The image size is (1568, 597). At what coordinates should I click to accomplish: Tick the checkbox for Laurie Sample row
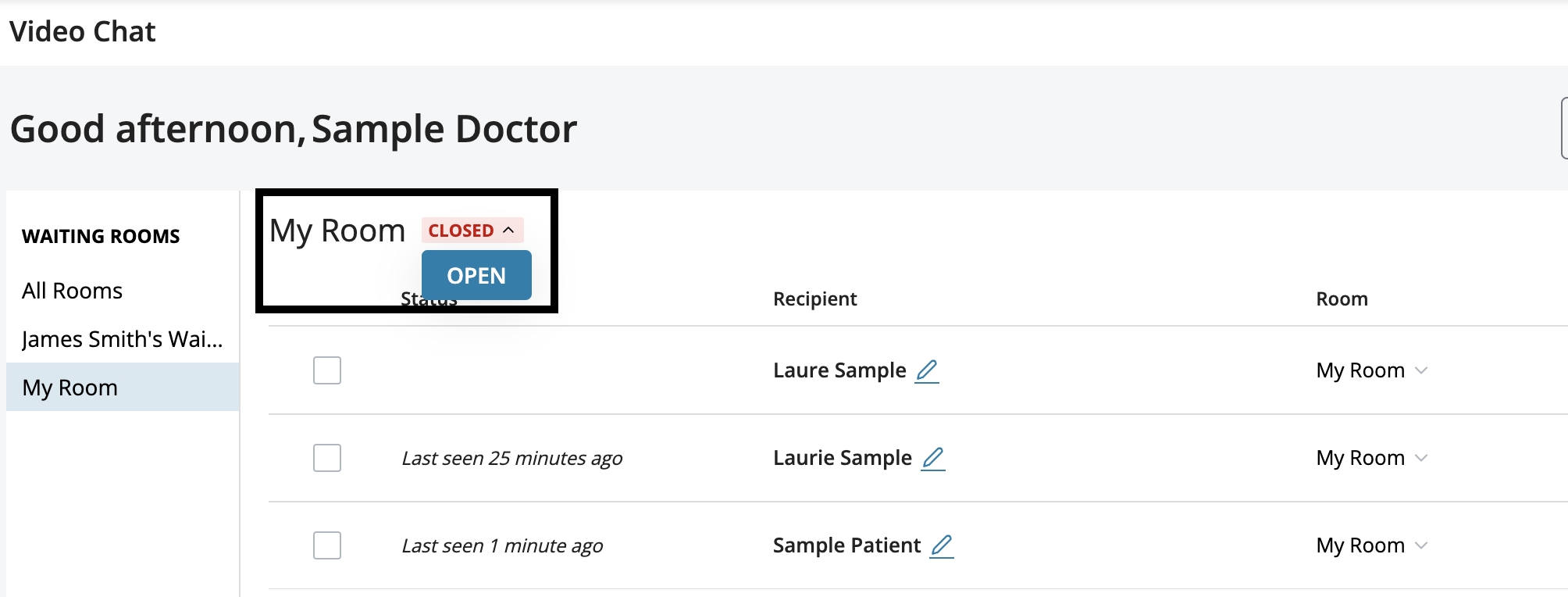coord(327,458)
